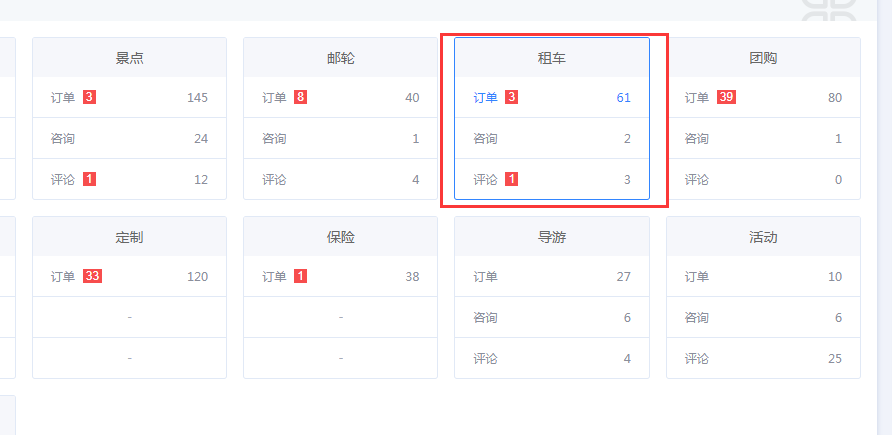
Task: Click the red badge 39 on 团购 订单
Action: point(726,98)
